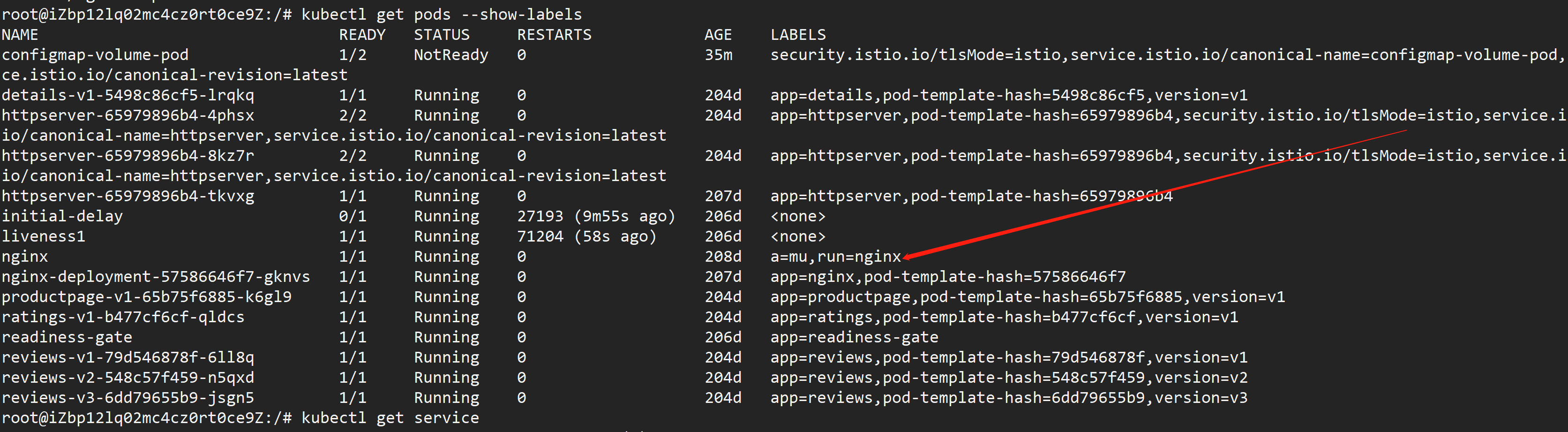Click the RESTARTS column header

click(x=554, y=35)
